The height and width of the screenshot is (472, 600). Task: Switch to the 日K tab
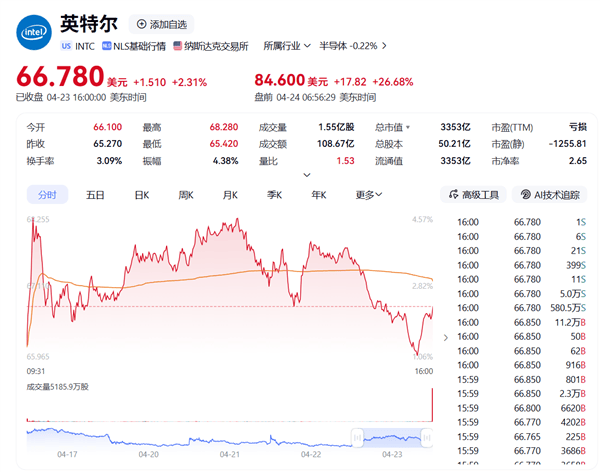[x=142, y=195]
